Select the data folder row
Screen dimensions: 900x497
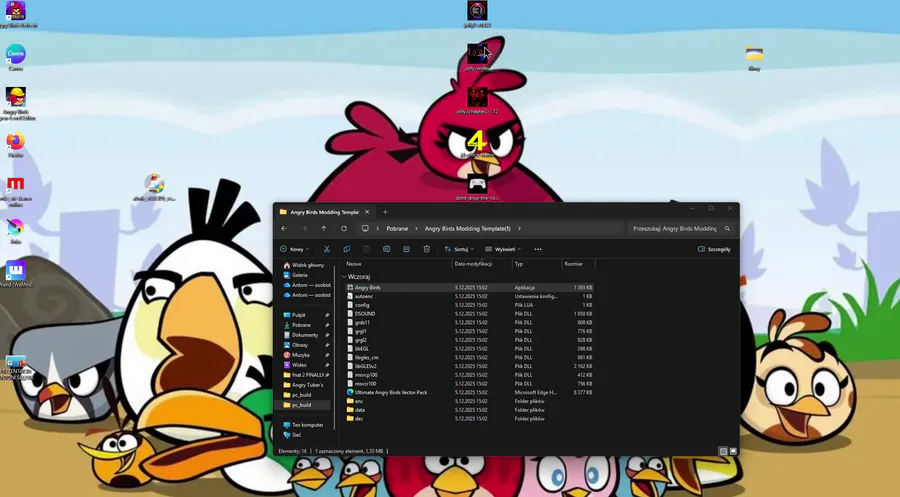(470, 410)
